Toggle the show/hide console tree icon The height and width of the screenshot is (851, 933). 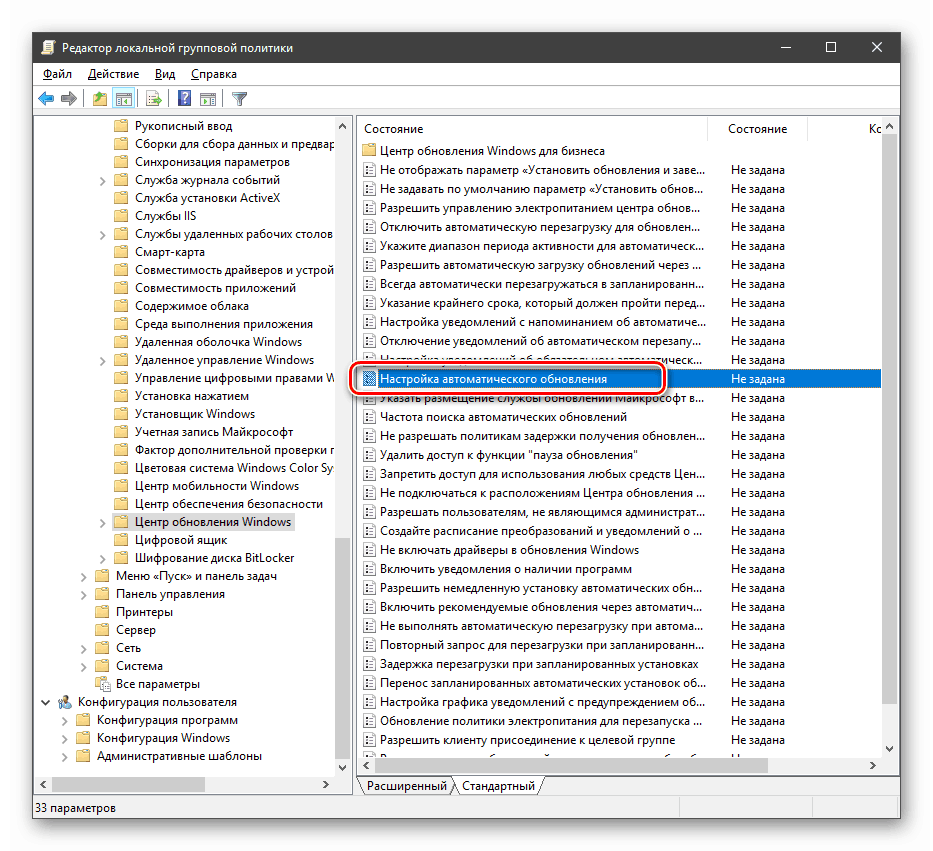[x=124, y=98]
